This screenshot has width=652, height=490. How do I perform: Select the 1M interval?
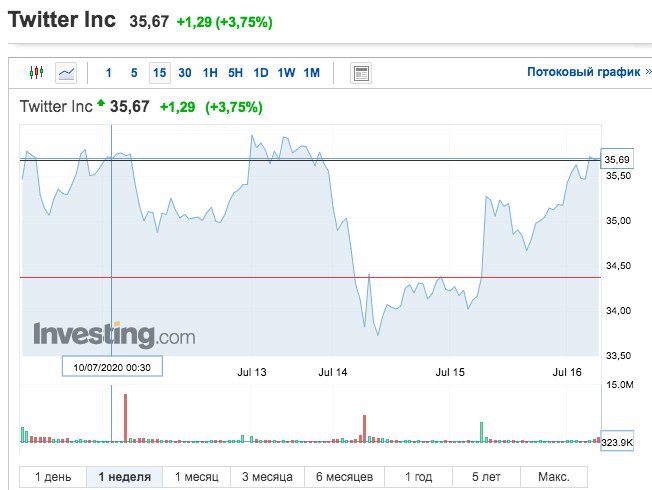pos(311,72)
